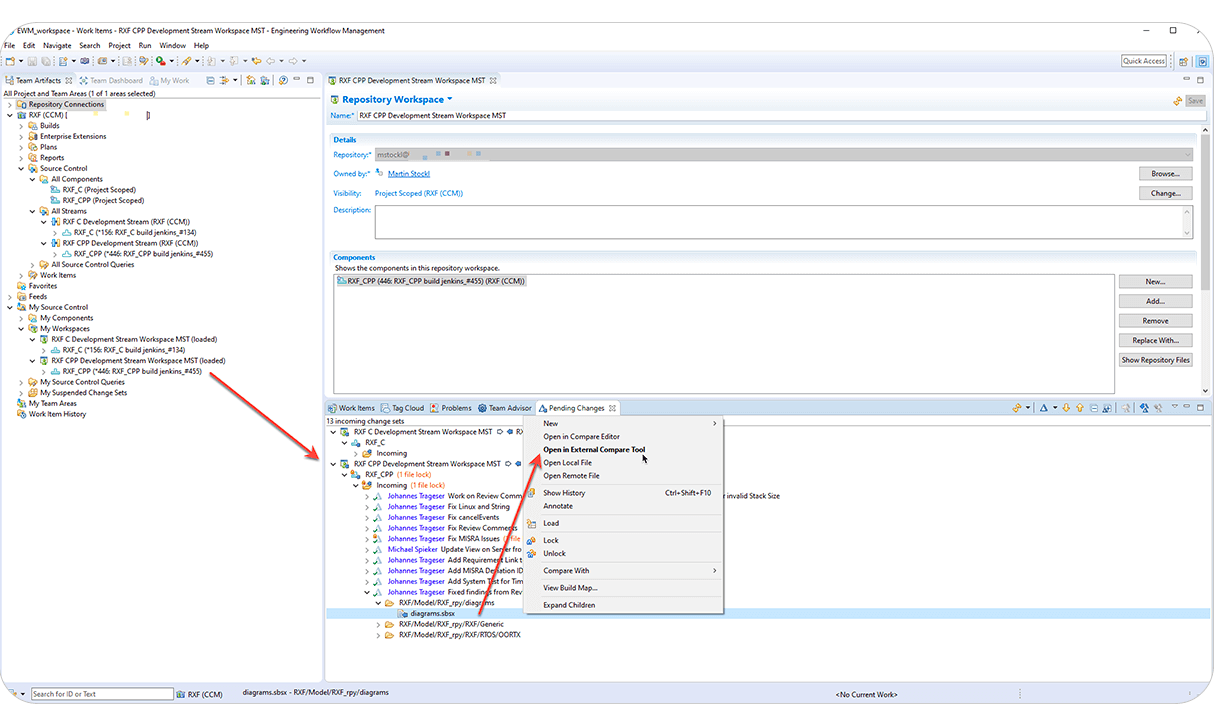Image resolution: width=1214 pixels, height=725 pixels.
Task: Open the Repository field dropdown arrow
Action: pos(1188,153)
